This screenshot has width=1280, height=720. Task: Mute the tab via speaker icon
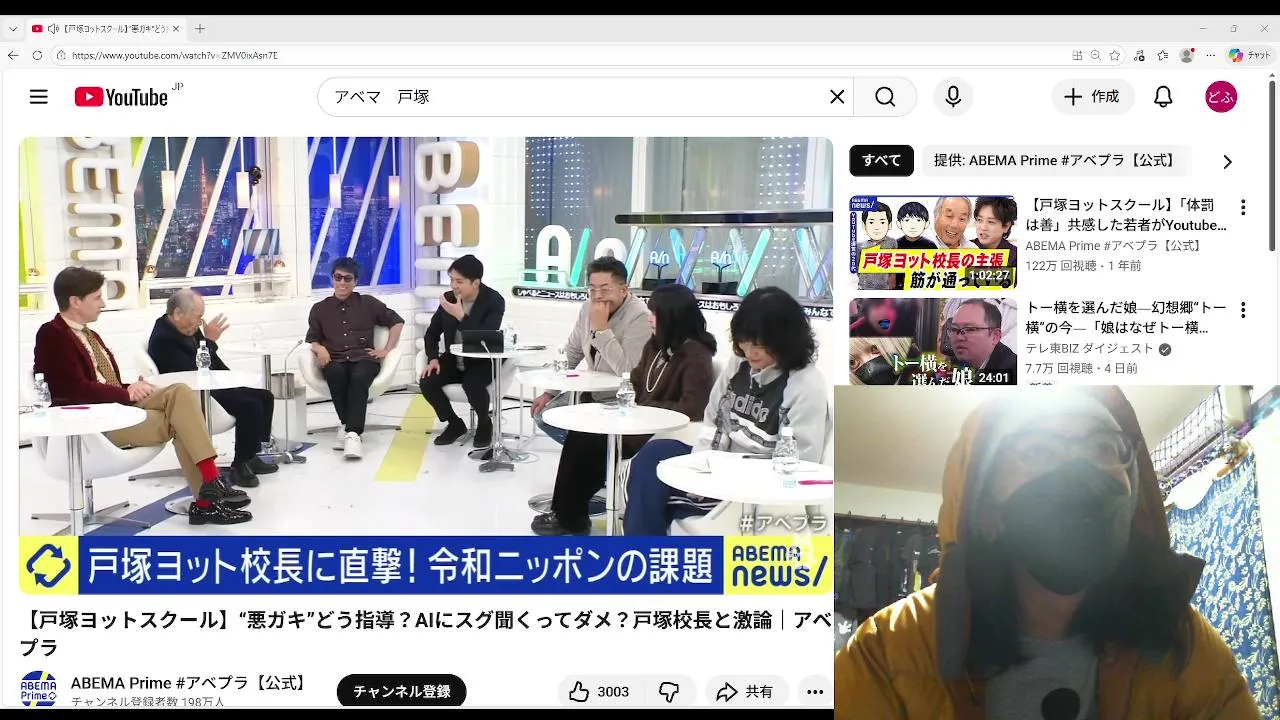tap(51, 29)
